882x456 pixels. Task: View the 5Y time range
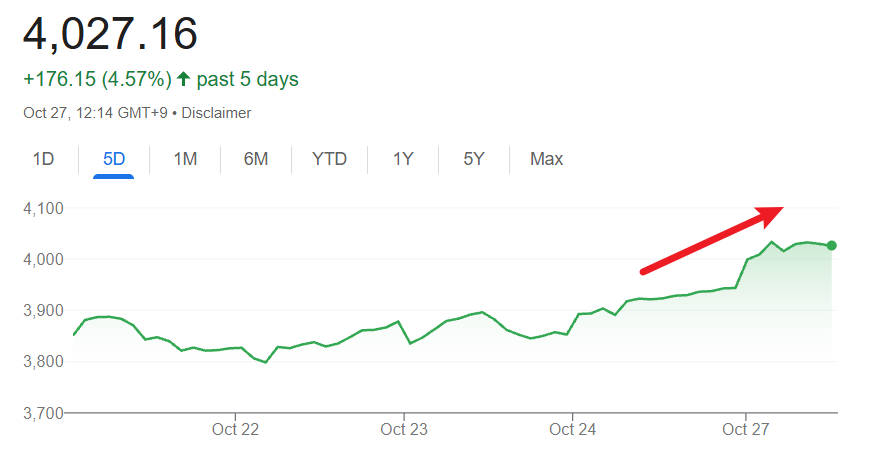click(x=474, y=159)
